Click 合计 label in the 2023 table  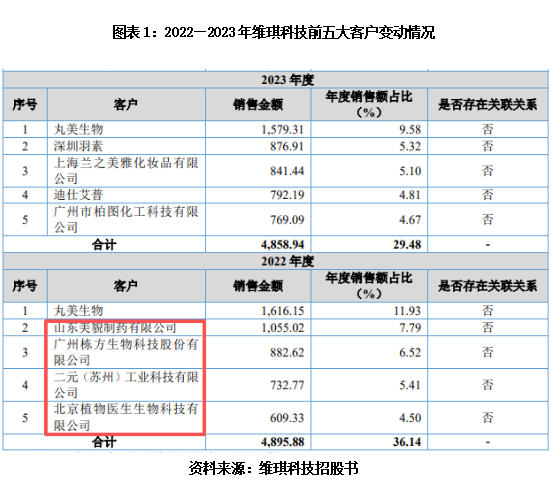click(104, 245)
